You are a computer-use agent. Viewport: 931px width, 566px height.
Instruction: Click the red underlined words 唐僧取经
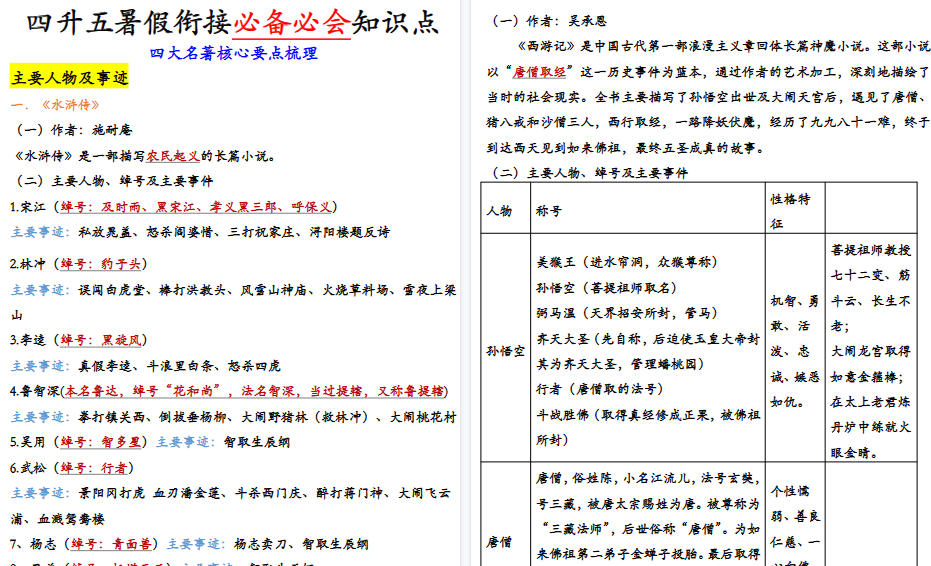click(540, 72)
